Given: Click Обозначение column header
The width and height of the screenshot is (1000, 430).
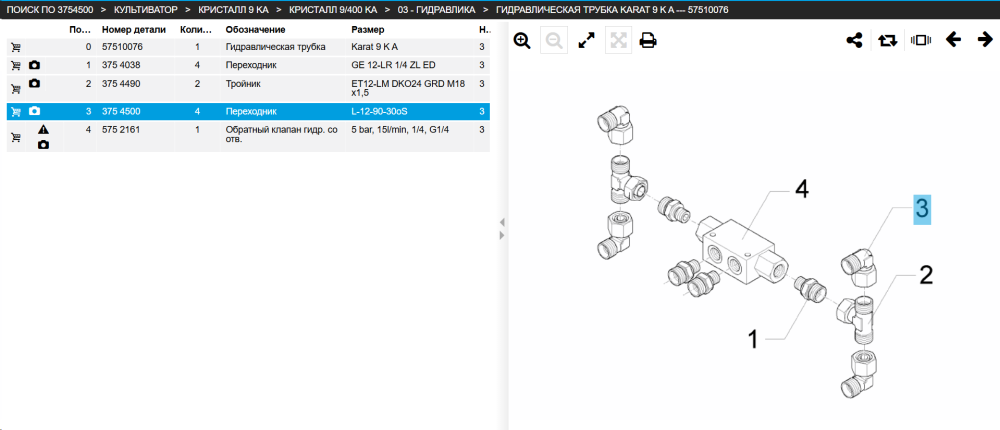Looking at the screenshot, I should point(255,30).
